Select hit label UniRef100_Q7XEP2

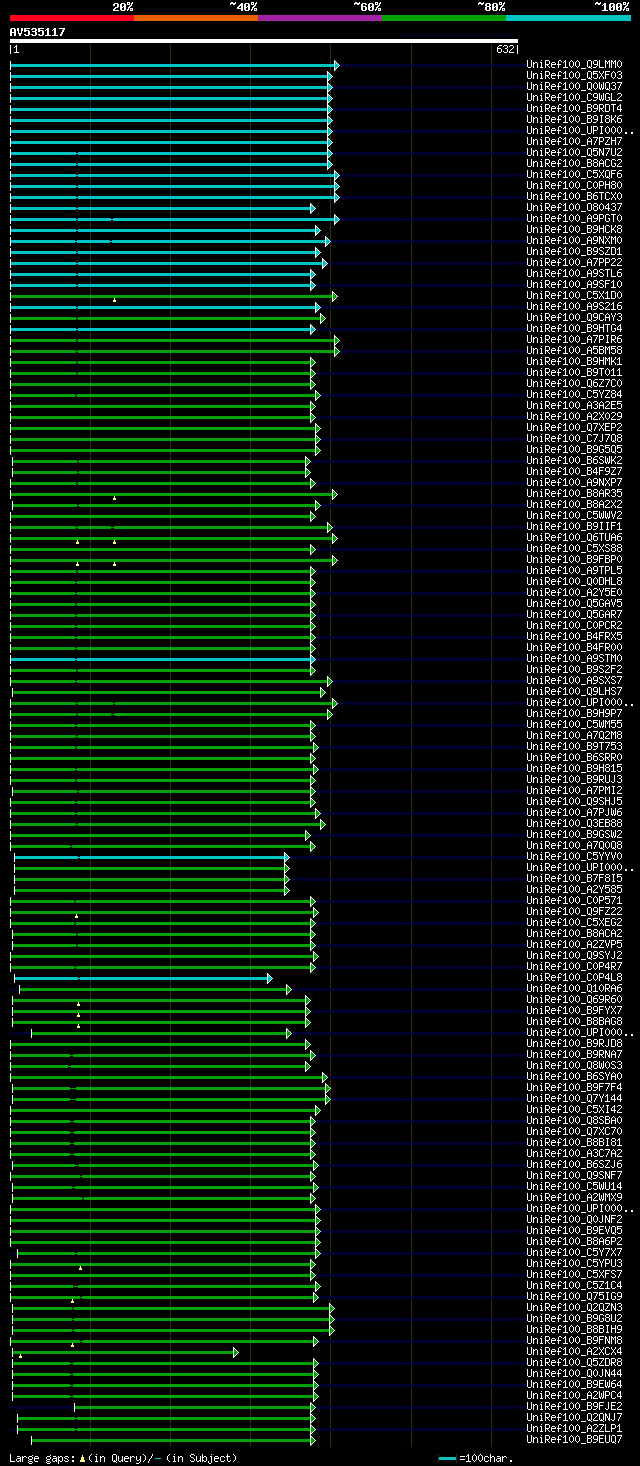coord(574,428)
